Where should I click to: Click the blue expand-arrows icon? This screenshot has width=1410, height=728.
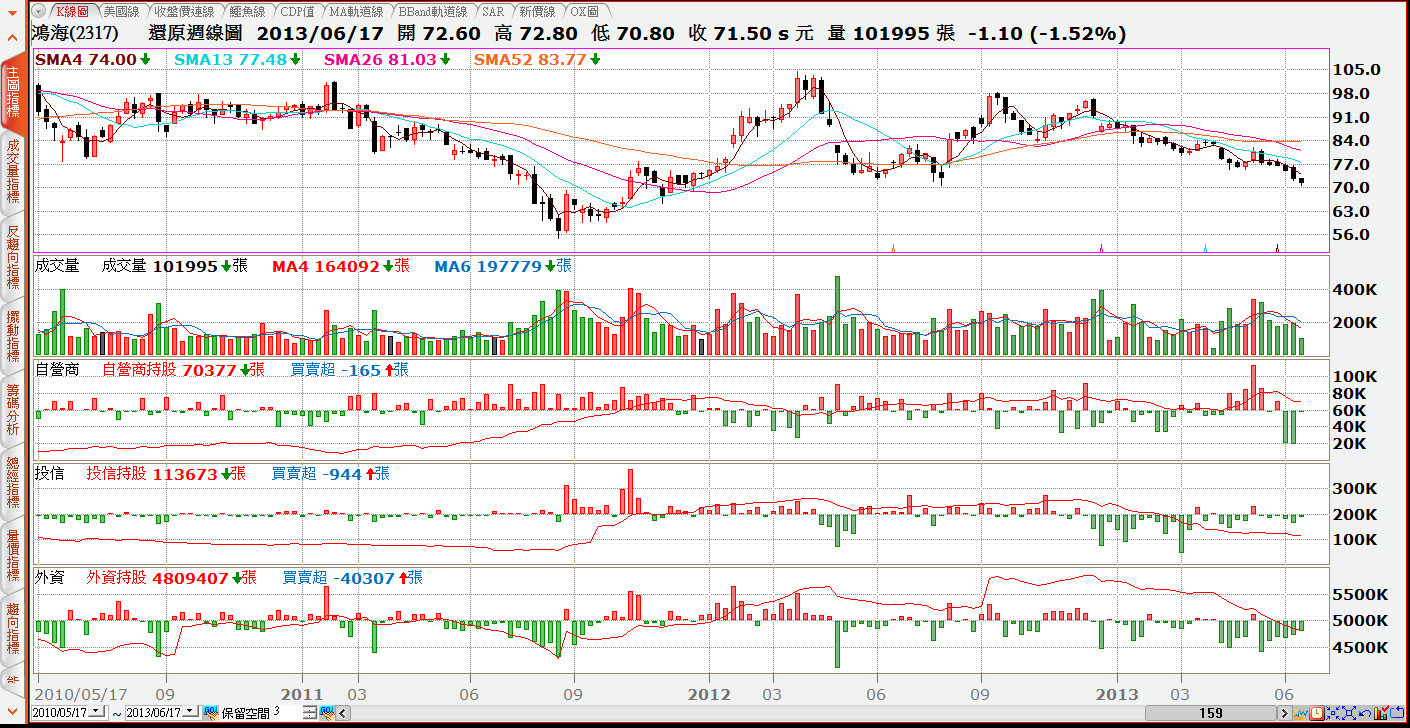1349,713
